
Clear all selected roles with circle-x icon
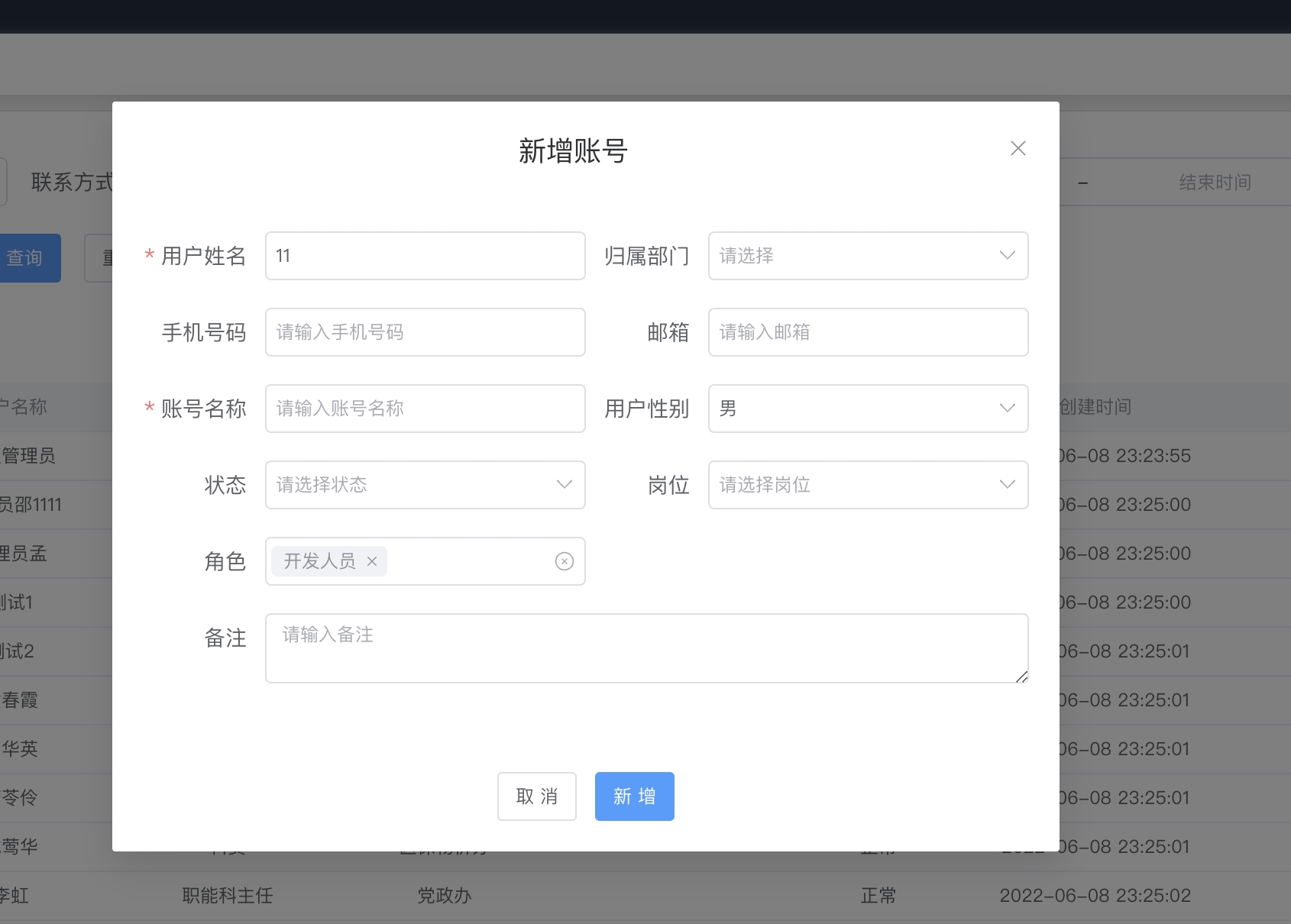point(564,561)
